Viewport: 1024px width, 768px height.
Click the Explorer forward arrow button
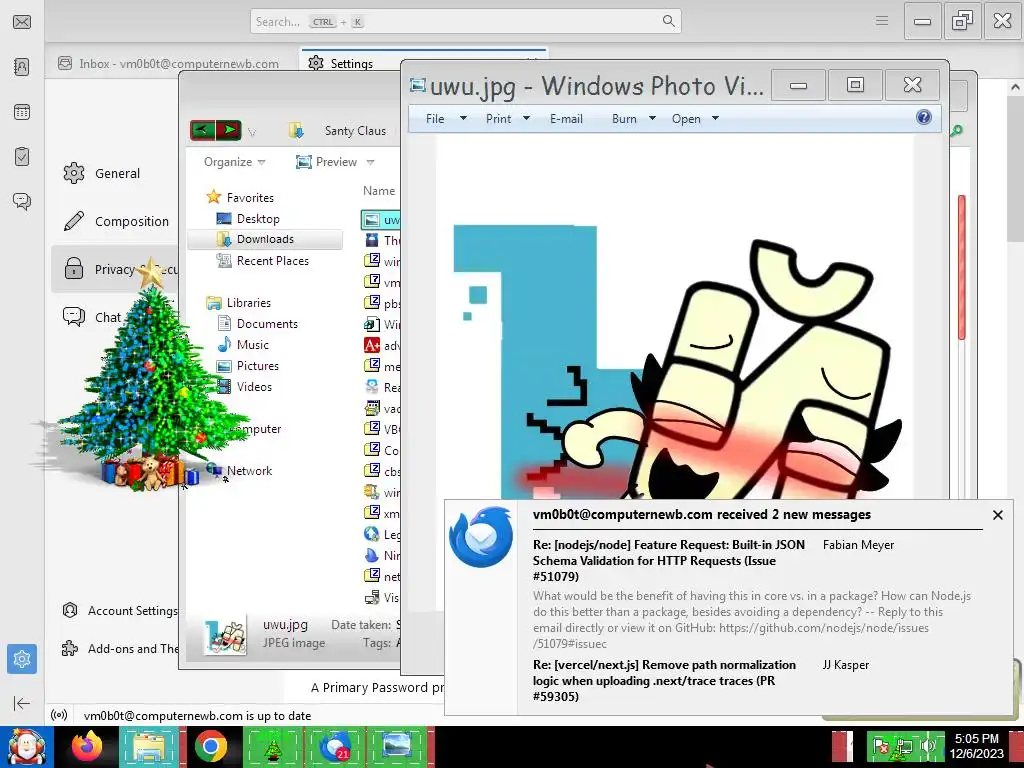pos(229,130)
